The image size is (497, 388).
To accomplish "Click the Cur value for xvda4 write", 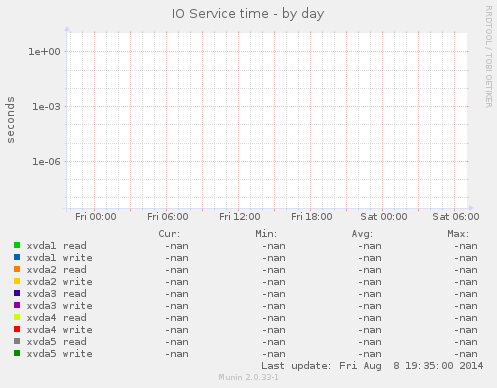I will tap(177, 330).
